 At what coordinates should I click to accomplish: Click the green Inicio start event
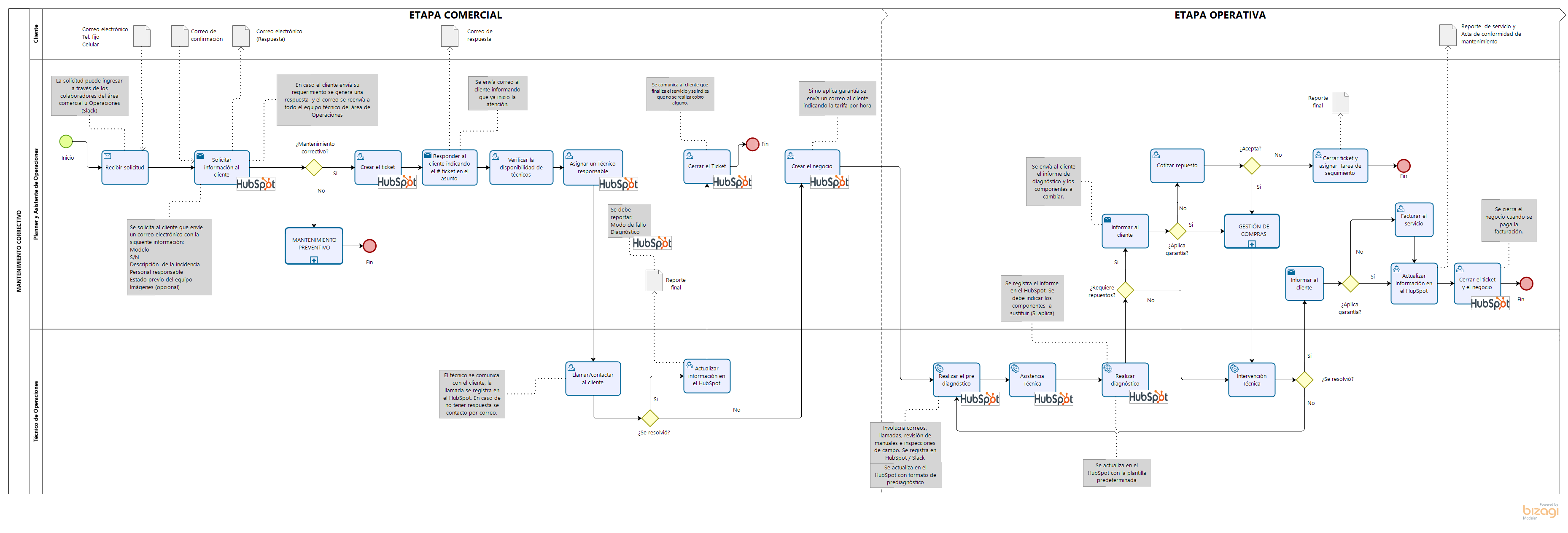pyautogui.click(x=66, y=142)
